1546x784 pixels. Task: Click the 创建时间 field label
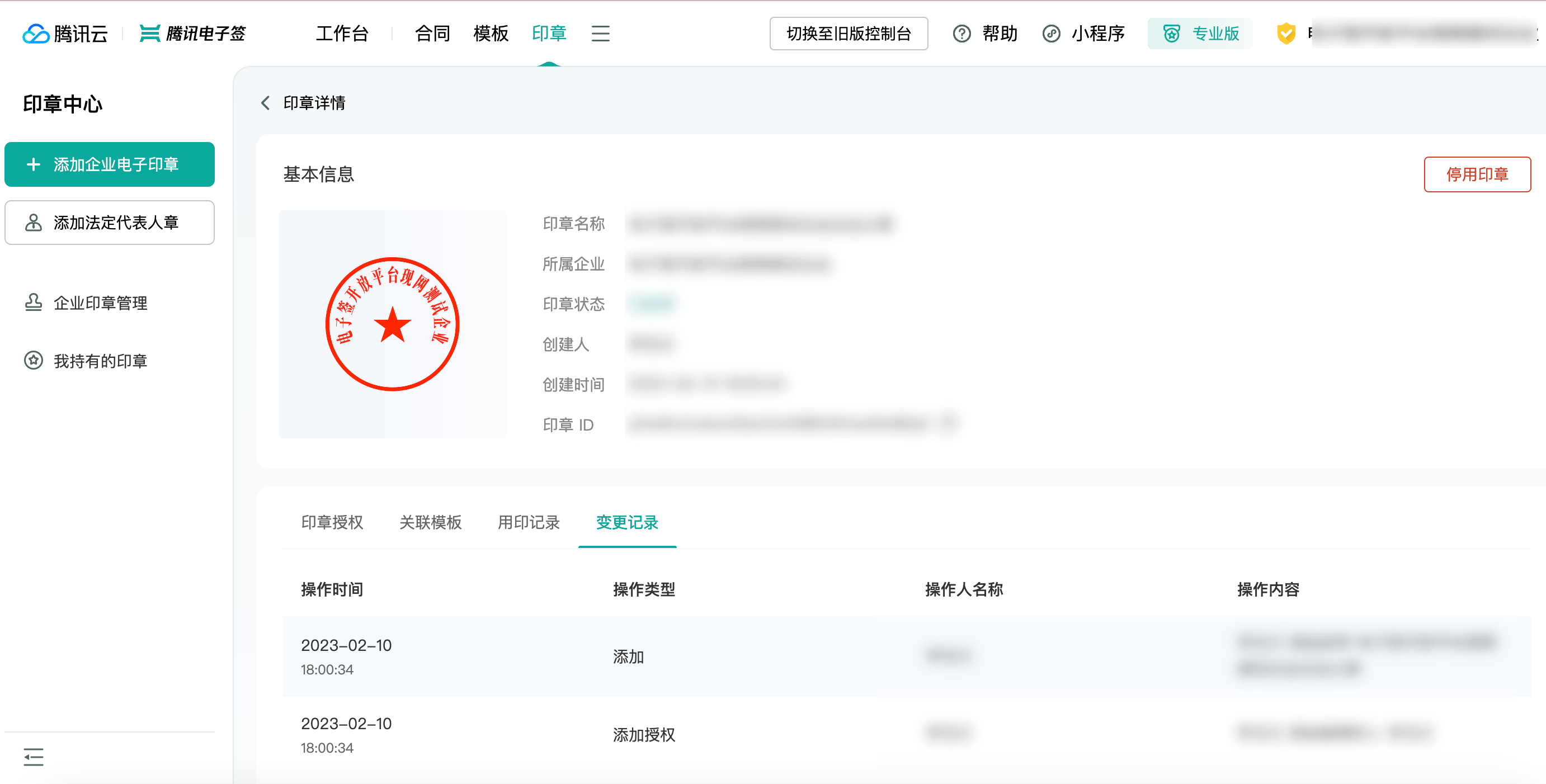(x=573, y=385)
